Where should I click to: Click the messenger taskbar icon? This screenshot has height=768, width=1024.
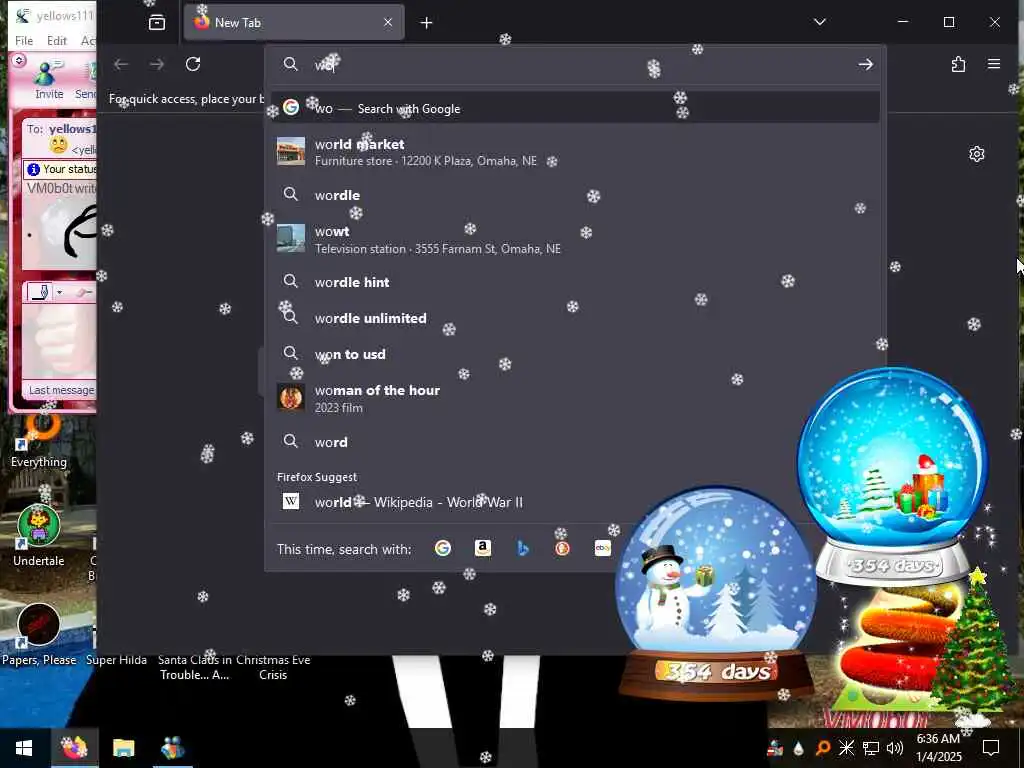click(172, 748)
